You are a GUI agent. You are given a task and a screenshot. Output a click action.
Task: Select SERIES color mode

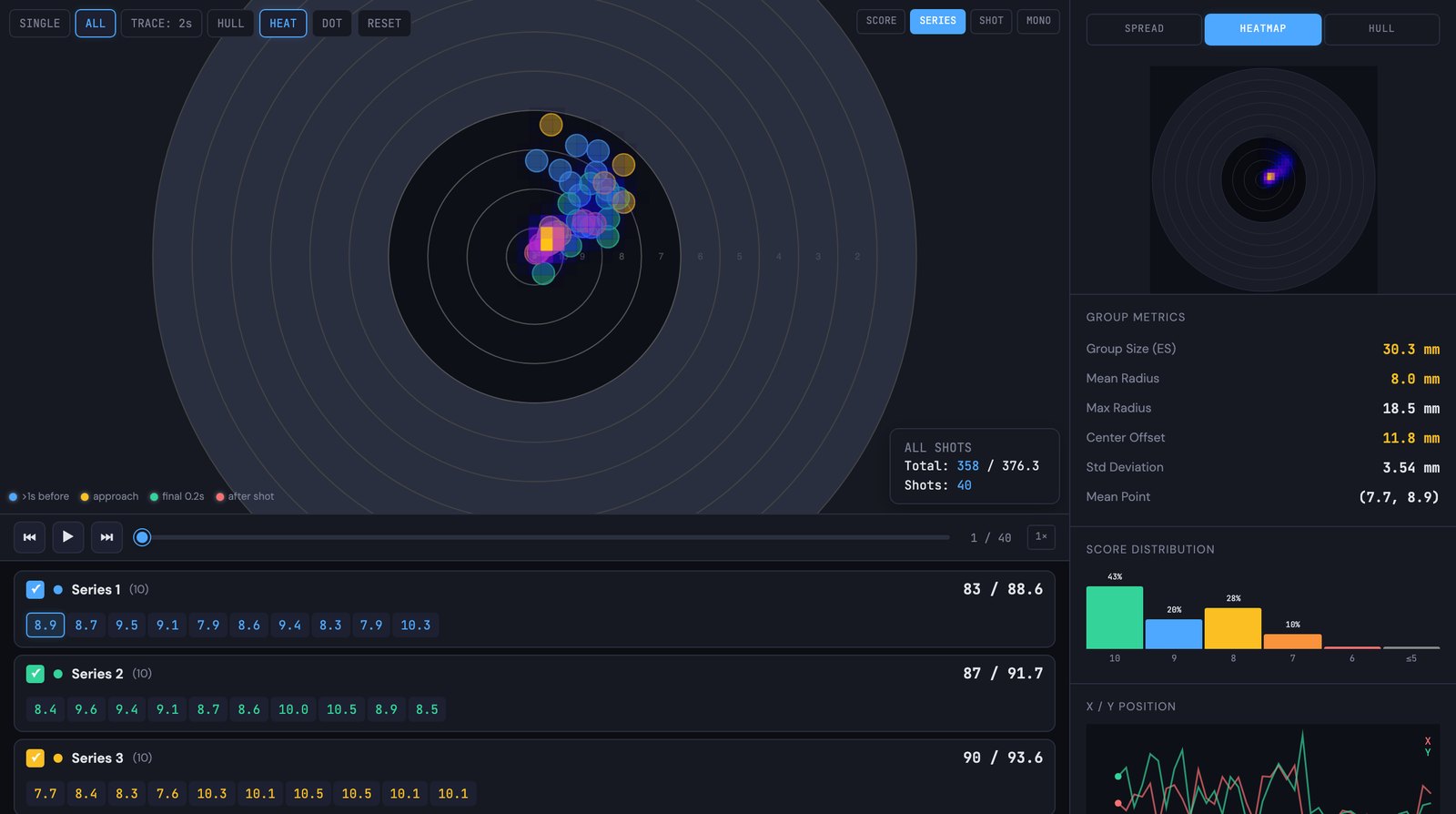point(937,21)
